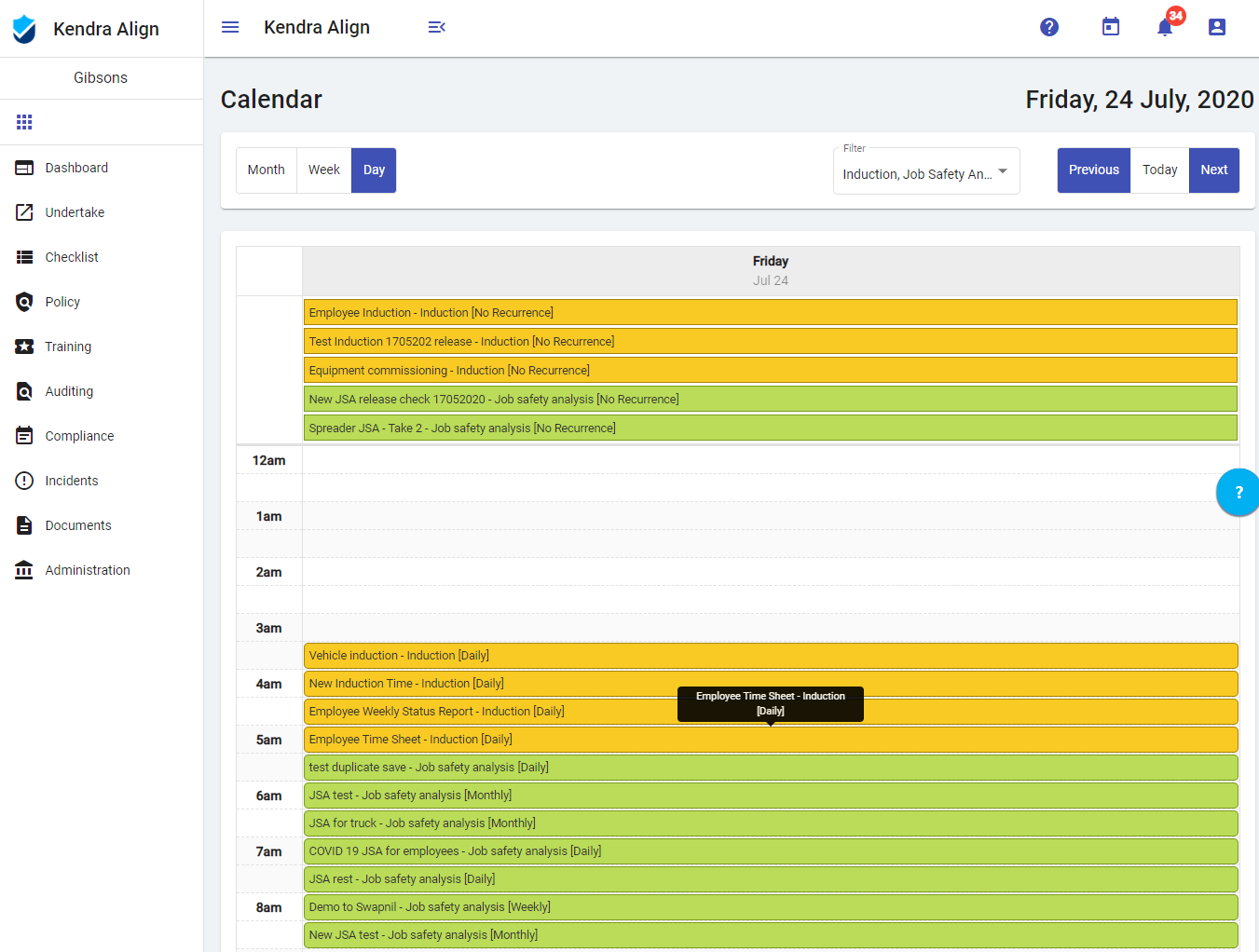Open the floating blue help bubble
Image resolution: width=1259 pixels, height=952 pixels.
(x=1238, y=492)
